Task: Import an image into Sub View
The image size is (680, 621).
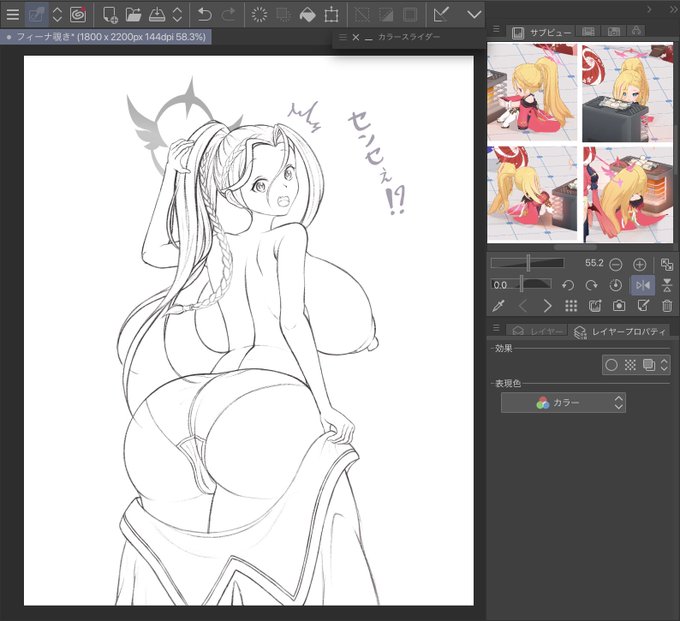Action: (x=595, y=306)
